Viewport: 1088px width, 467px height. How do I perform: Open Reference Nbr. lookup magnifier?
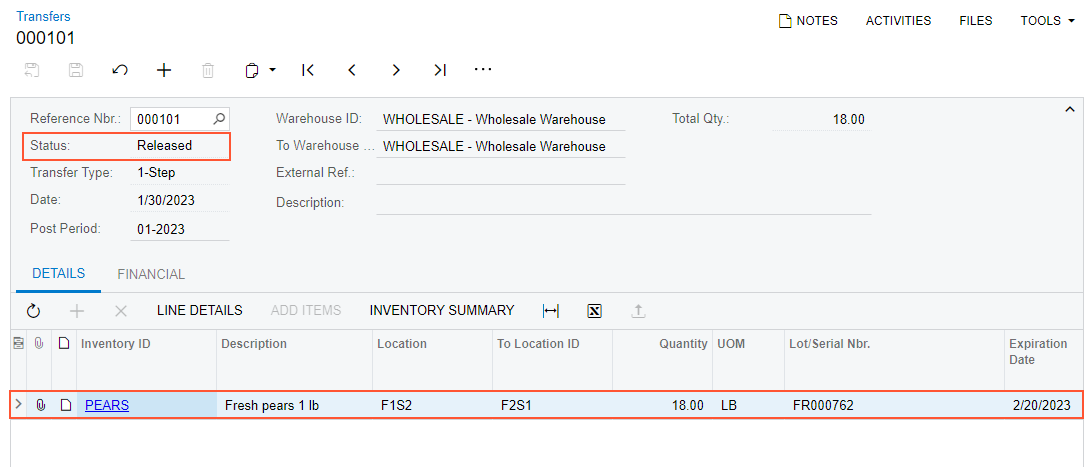(x=220, y=119)
